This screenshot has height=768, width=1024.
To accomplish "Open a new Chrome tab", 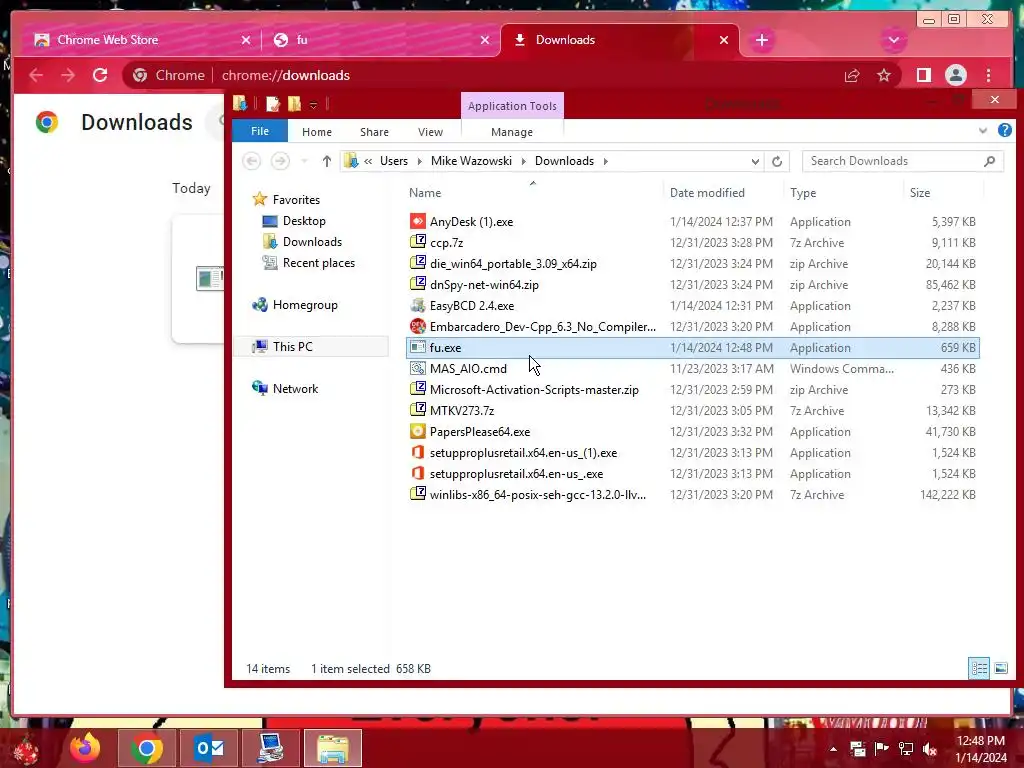I will pos(761,40).
